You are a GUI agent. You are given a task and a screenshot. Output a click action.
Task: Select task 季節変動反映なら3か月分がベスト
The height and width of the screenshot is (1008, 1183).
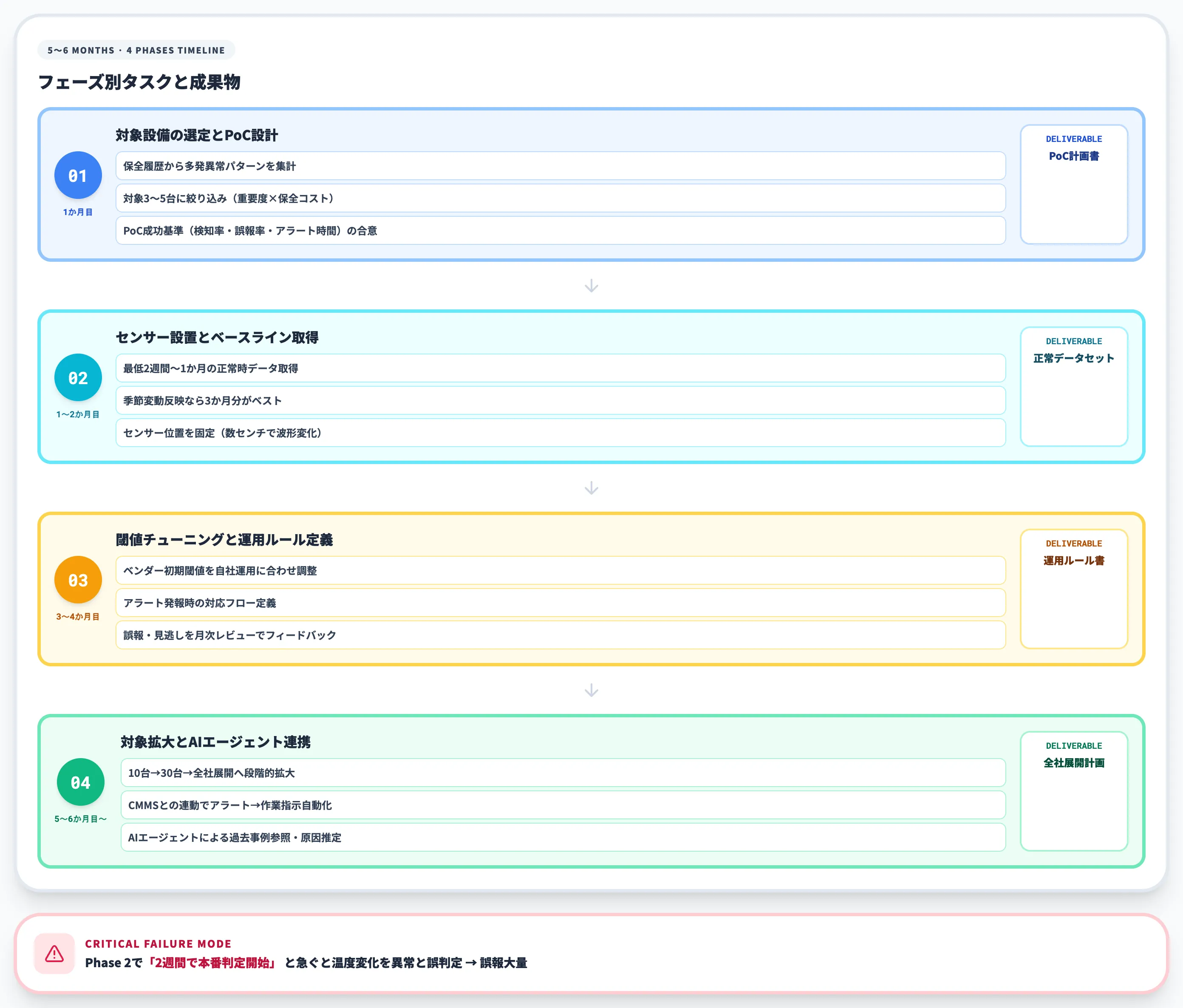coord(560,400)
